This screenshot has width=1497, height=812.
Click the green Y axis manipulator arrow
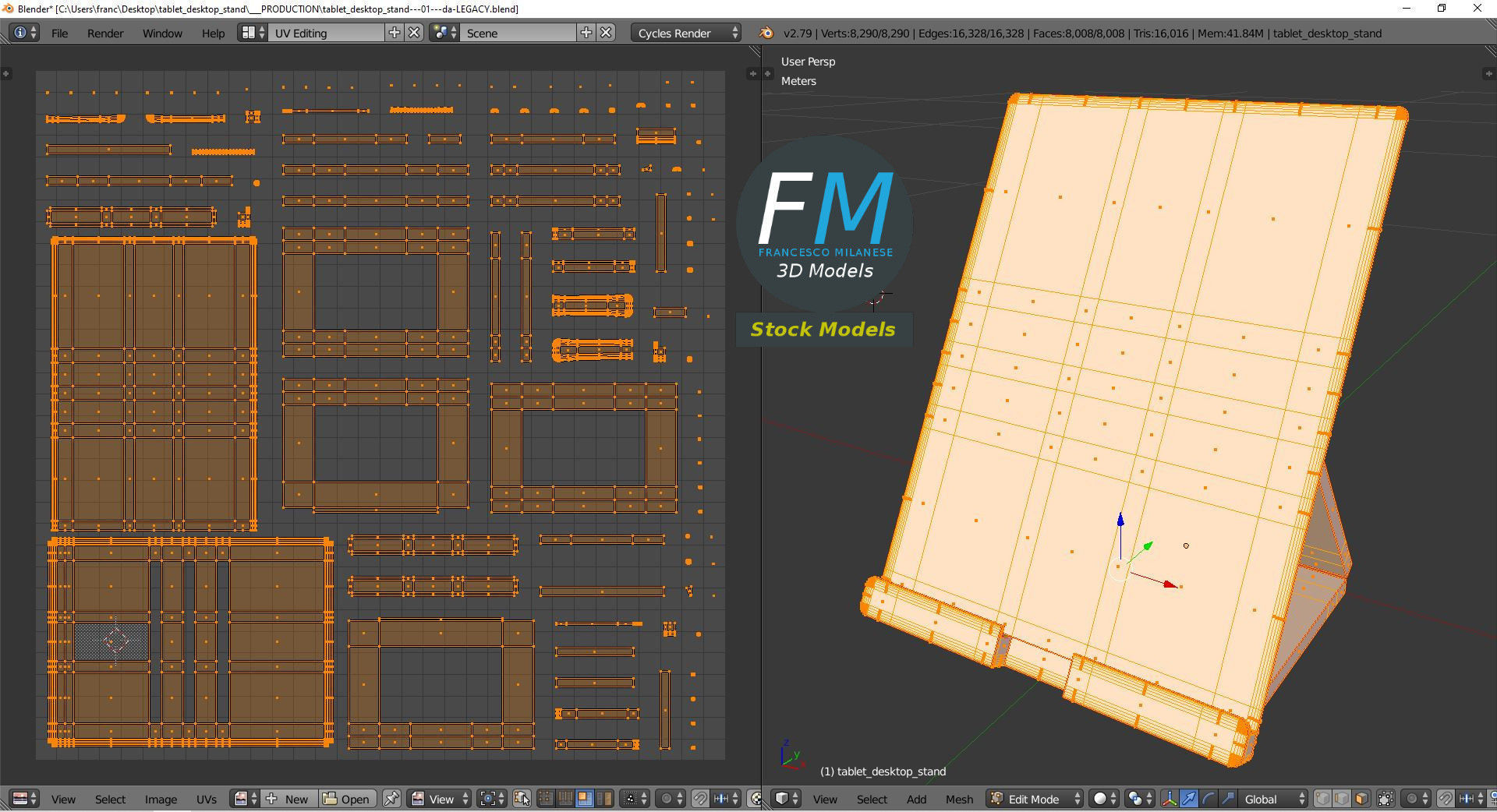click(1148, 547)
